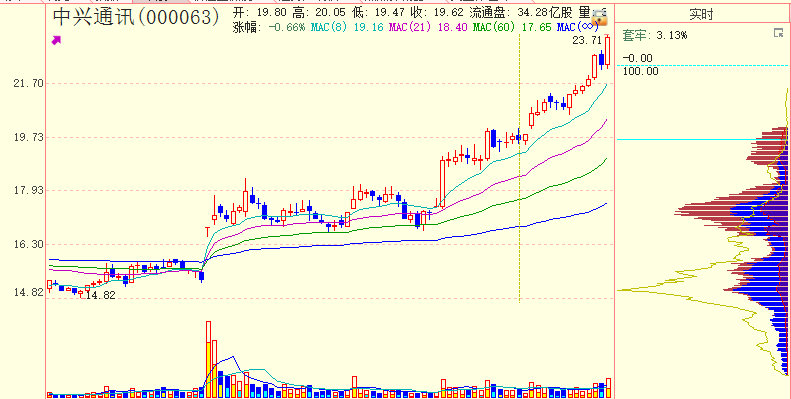Select the MAC(∞) indicator label
Screen dimensions: 791x399
(x=578, y=27)
